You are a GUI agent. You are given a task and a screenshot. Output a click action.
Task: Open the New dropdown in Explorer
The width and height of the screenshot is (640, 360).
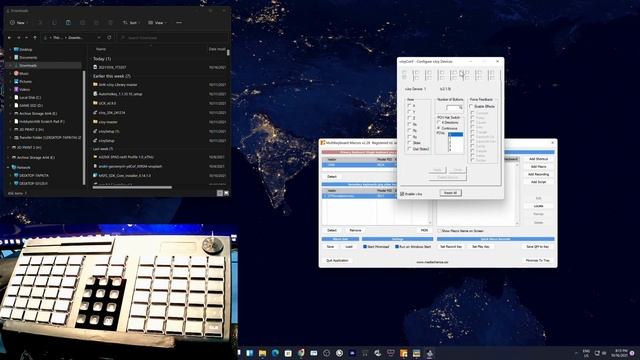[x=19, y=23]
